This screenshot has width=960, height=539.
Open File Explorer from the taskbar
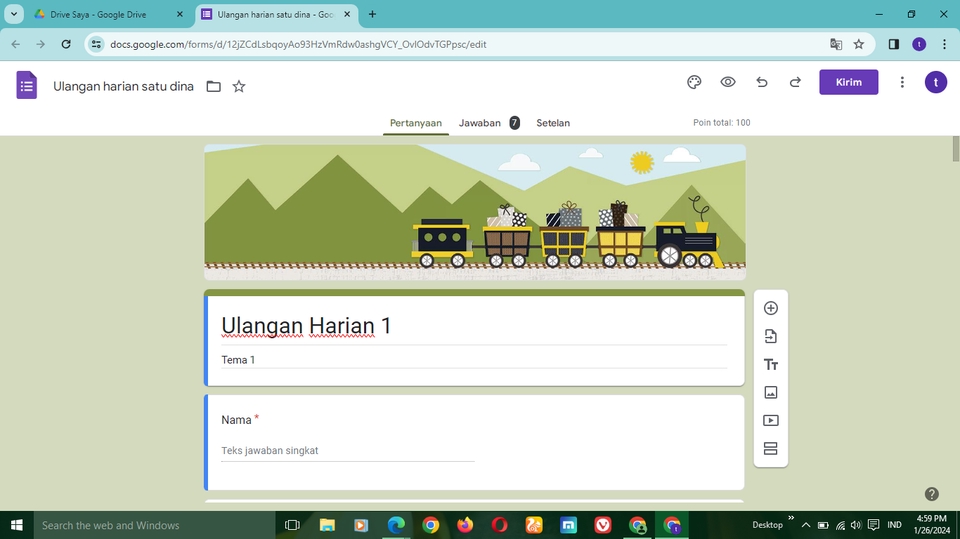[327, 525]
